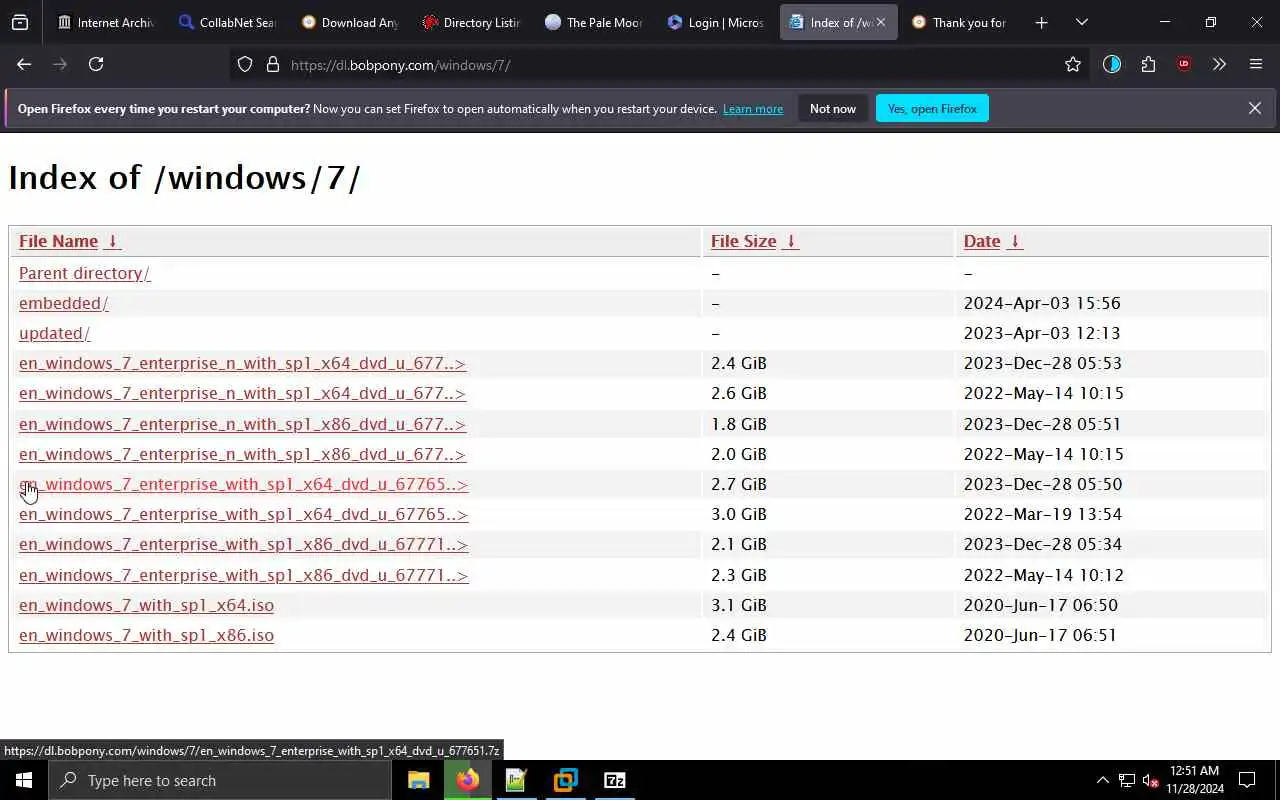
Task: Click the 3.1 GiB file size cell
Action: coord(739,605)
